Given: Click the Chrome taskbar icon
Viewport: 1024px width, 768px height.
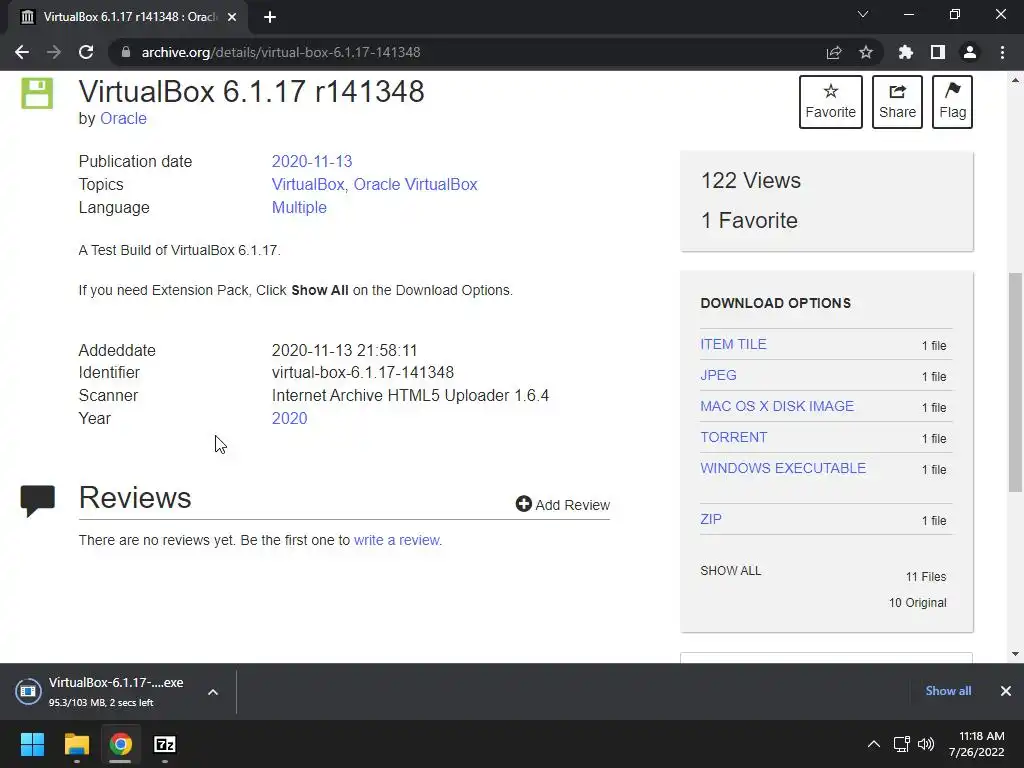Looking at the screenshot, I should click(120, 744).
